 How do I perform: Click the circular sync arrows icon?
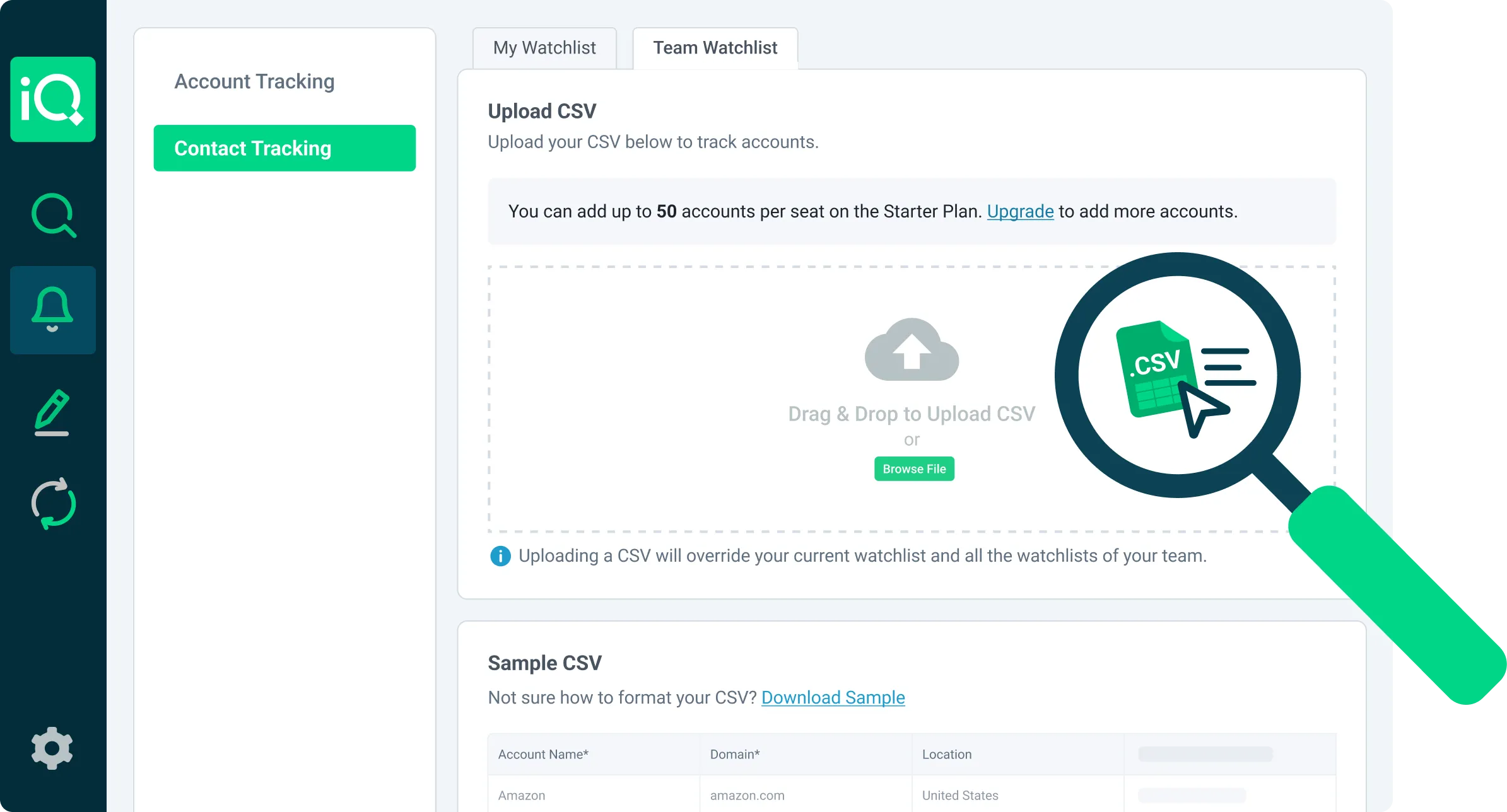coord(53,504)
